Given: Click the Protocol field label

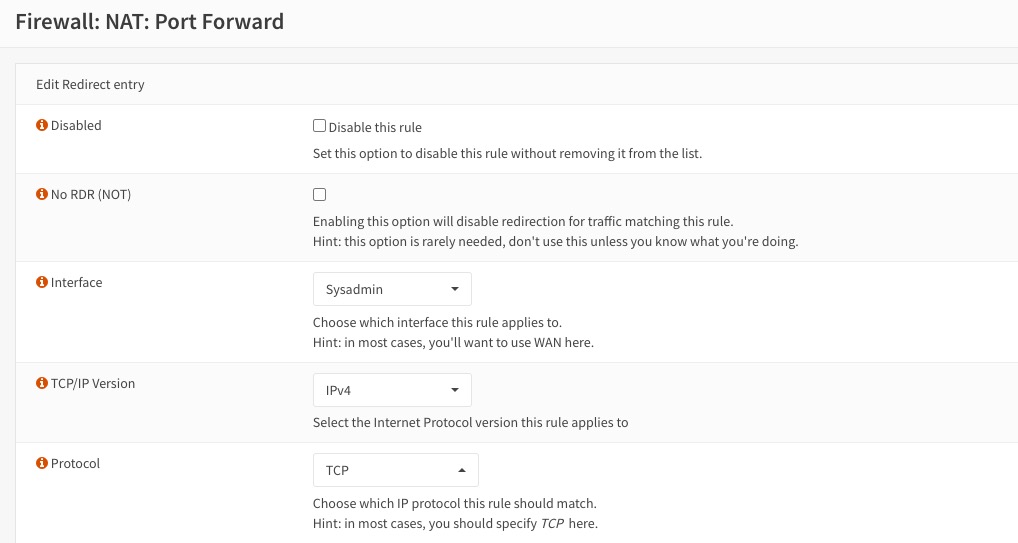Looking at the screenshot, I should click(x=75, y=463).
